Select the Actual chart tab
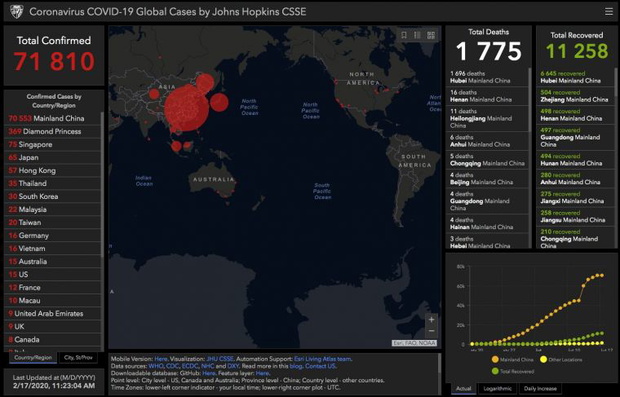This screenshot has width=620, height=397. (x=463, y=388)
